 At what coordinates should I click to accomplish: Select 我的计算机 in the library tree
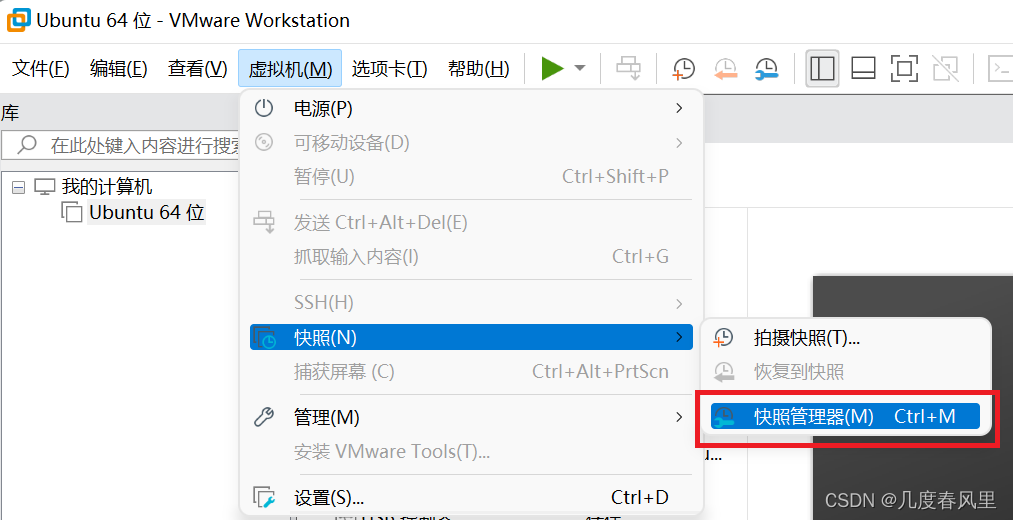tap(107, 187)
